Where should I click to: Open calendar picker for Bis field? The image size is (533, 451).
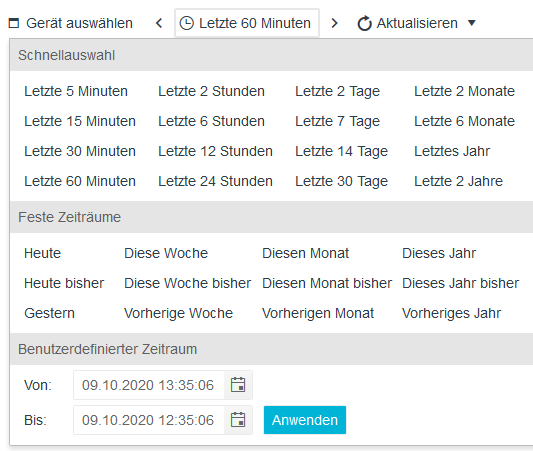tap(238, 420)
